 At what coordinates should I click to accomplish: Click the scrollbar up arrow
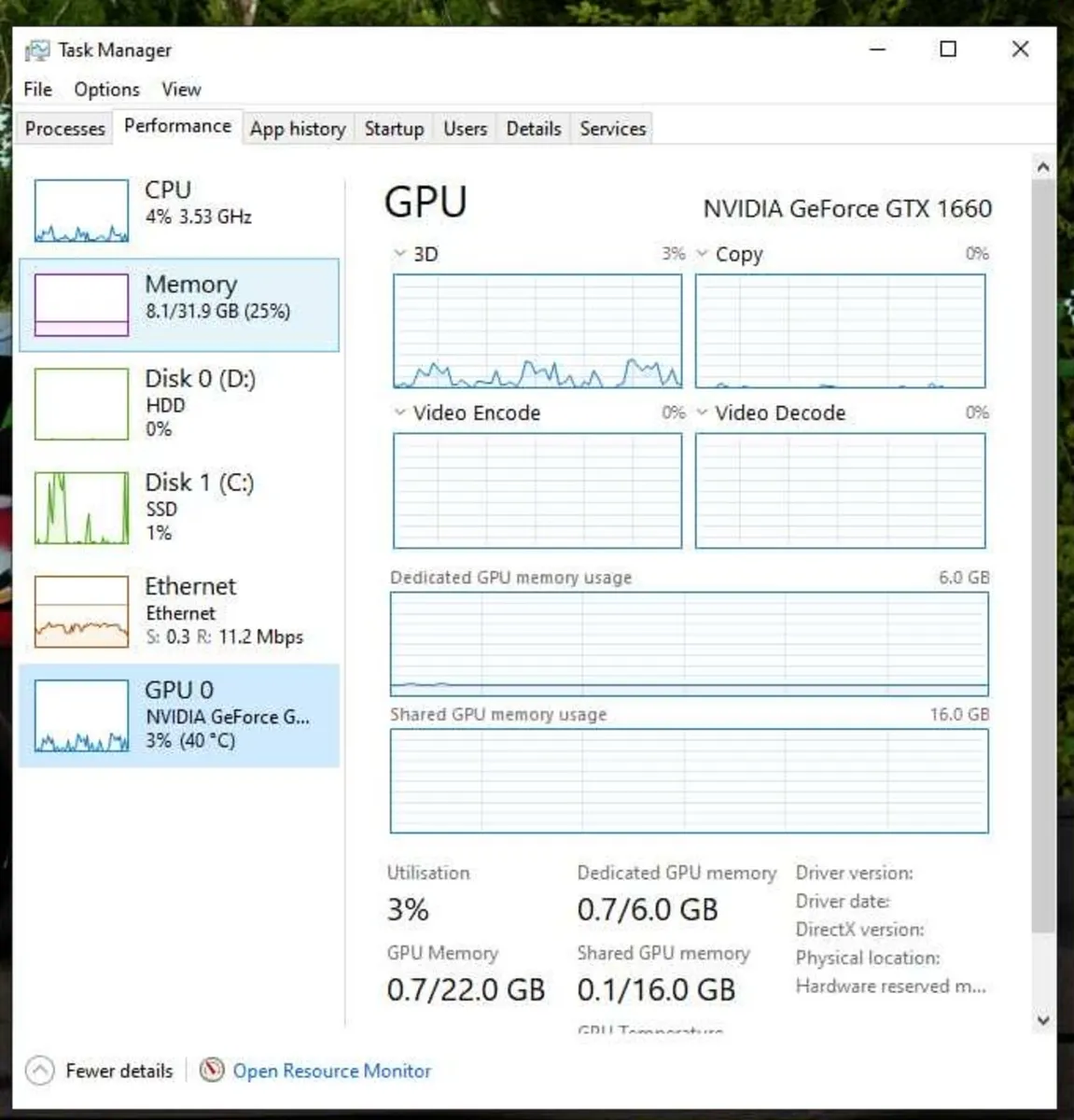pyautogui.click(x=1043, y=168)
